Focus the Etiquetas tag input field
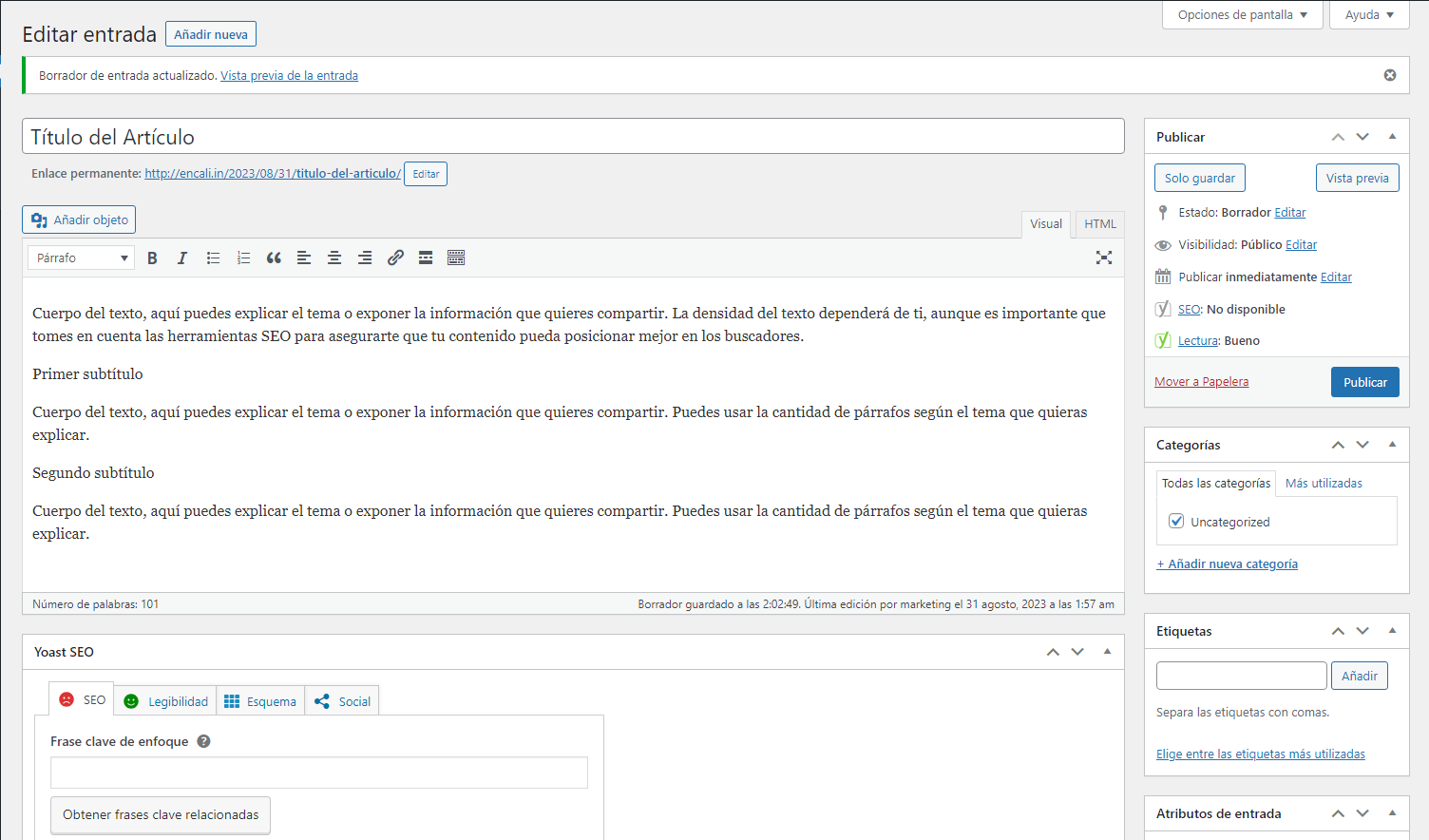This screenshot has height=840, width=1429. point(1241,676)
